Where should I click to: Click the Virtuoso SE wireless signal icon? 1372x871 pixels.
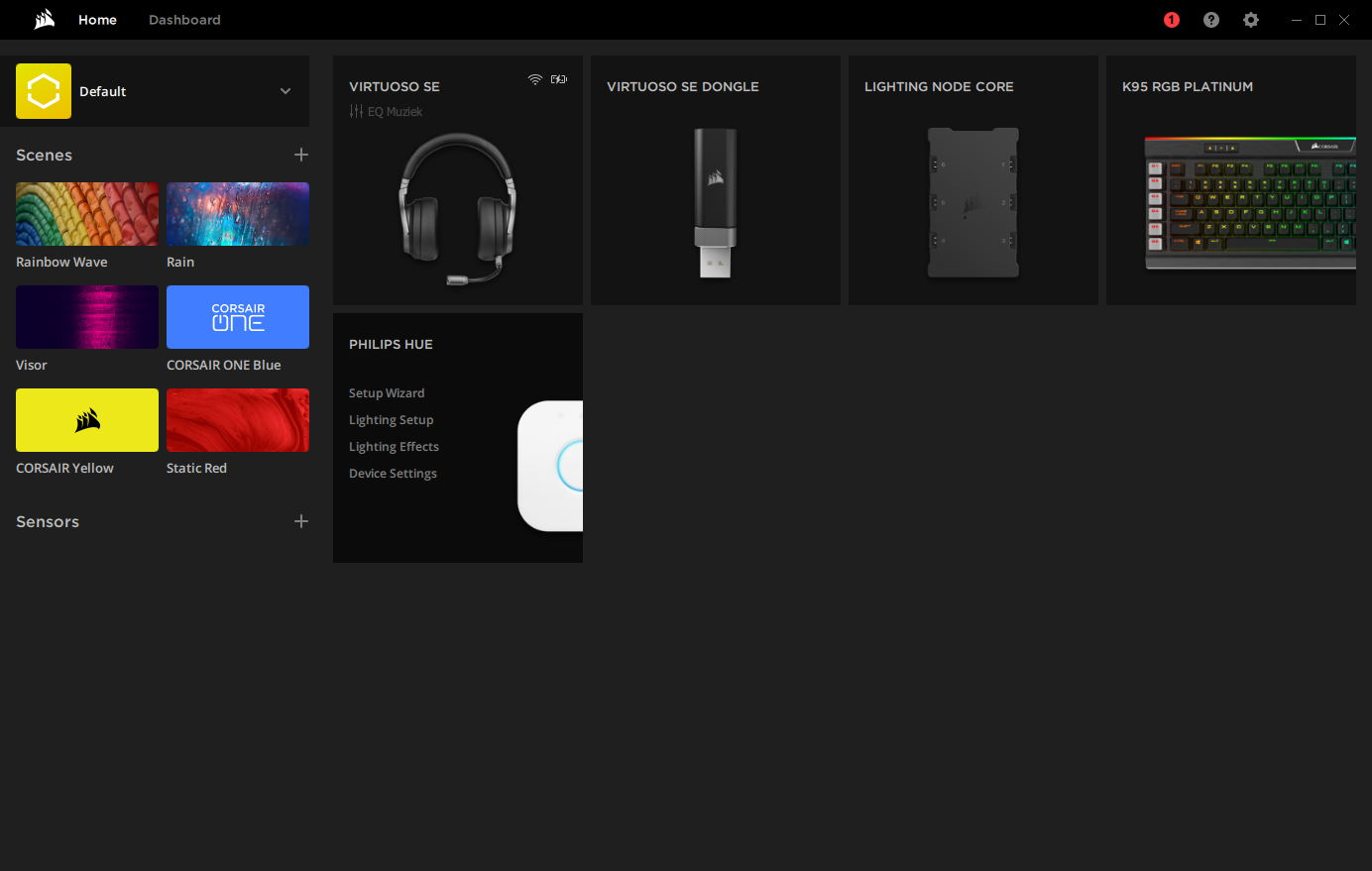pyautogui.click(x=535, y=79)
